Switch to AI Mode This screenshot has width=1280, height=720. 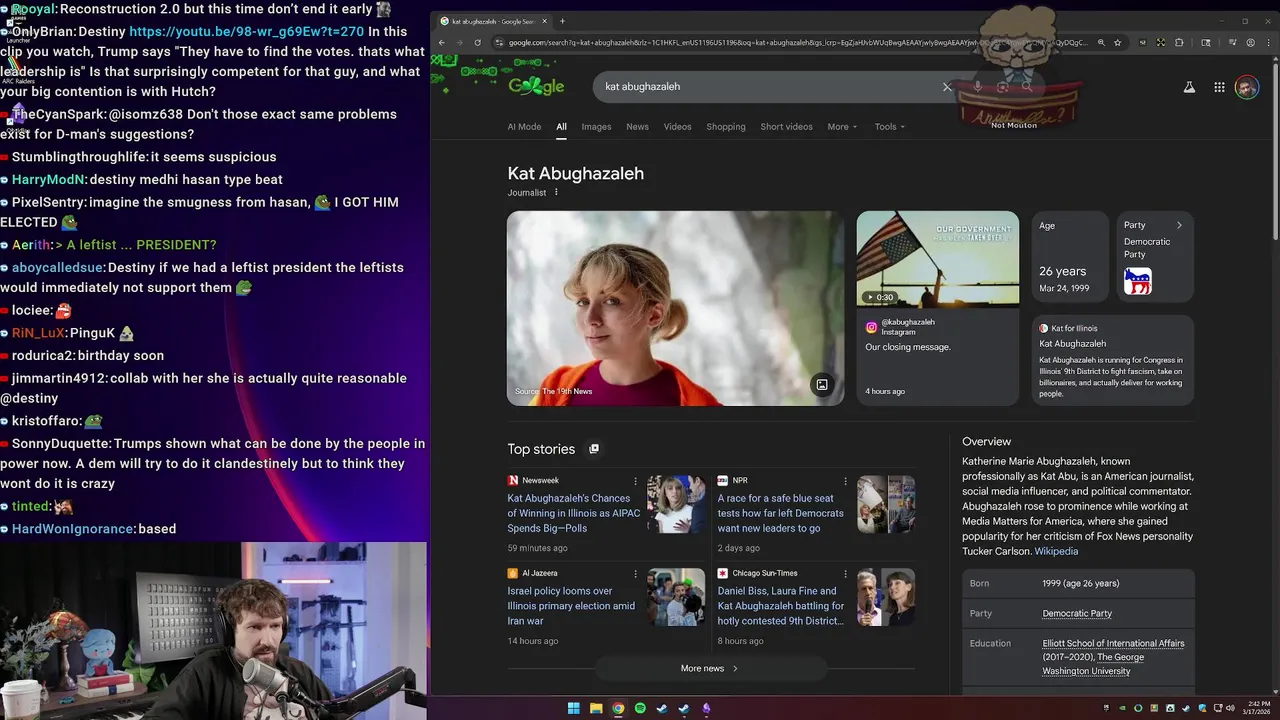[x=524, y=127]
